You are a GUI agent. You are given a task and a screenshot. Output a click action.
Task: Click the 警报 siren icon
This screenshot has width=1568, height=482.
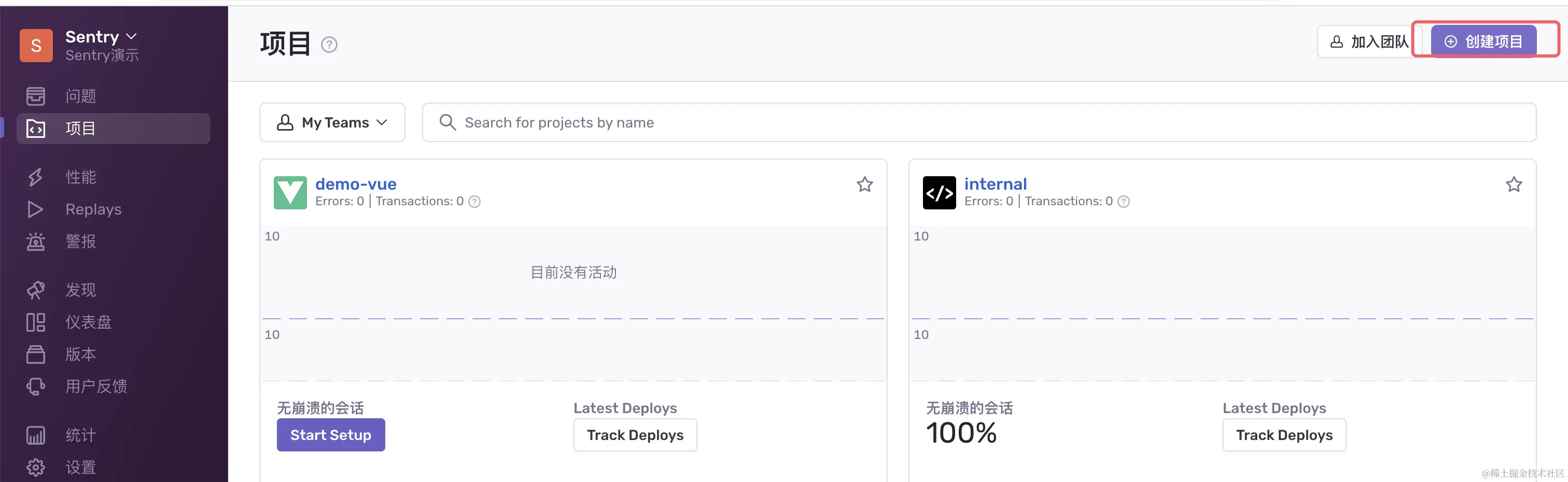point(35,242)
